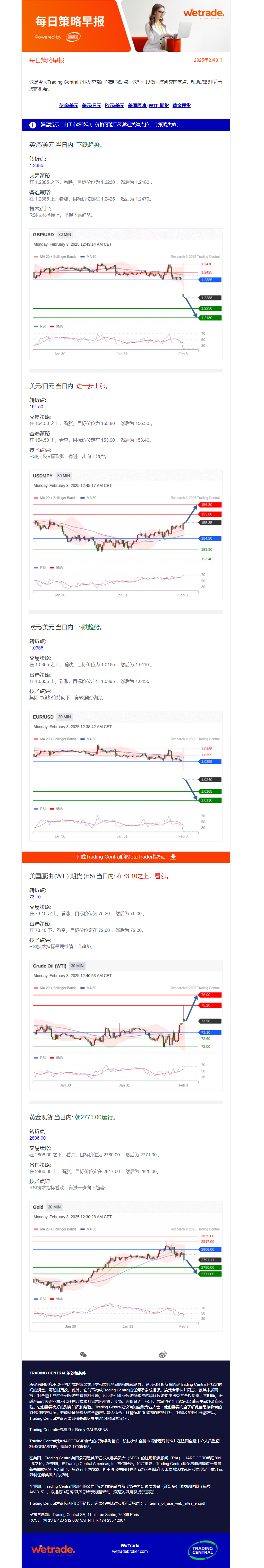264x1568 pixels.
Task: Click the 欧元/美元 当日内: 下跌趋势 heading
Action: coord(66,627)
